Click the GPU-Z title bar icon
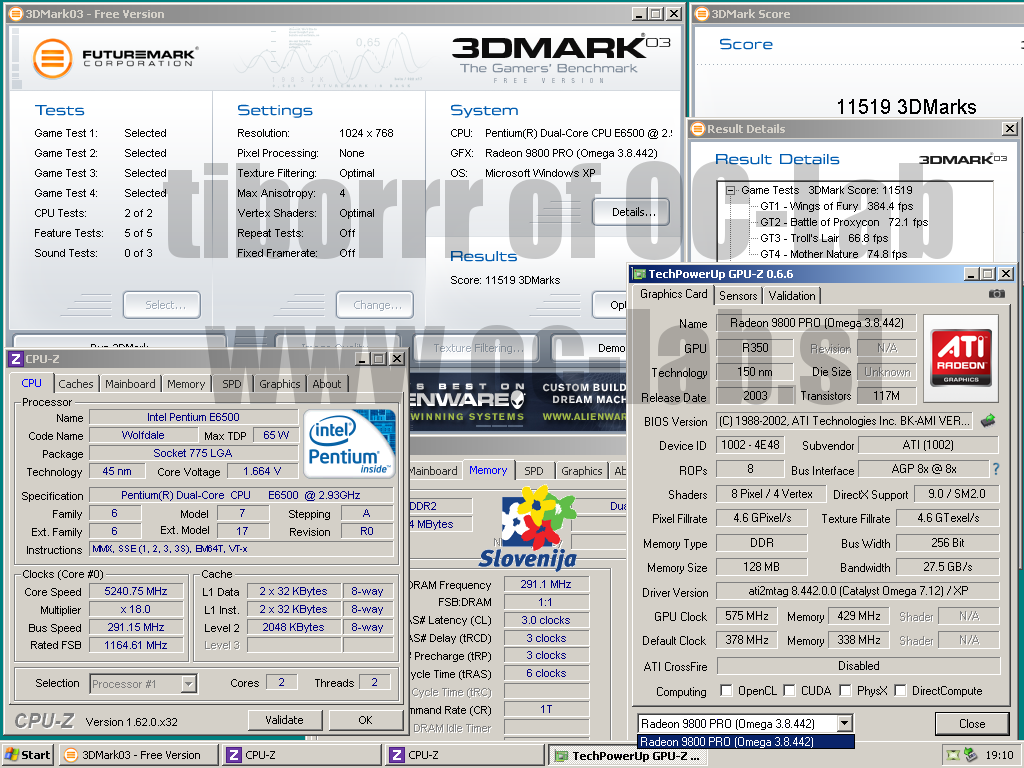The height and width of the screenshot is (768, 1024). coord(638,274)
